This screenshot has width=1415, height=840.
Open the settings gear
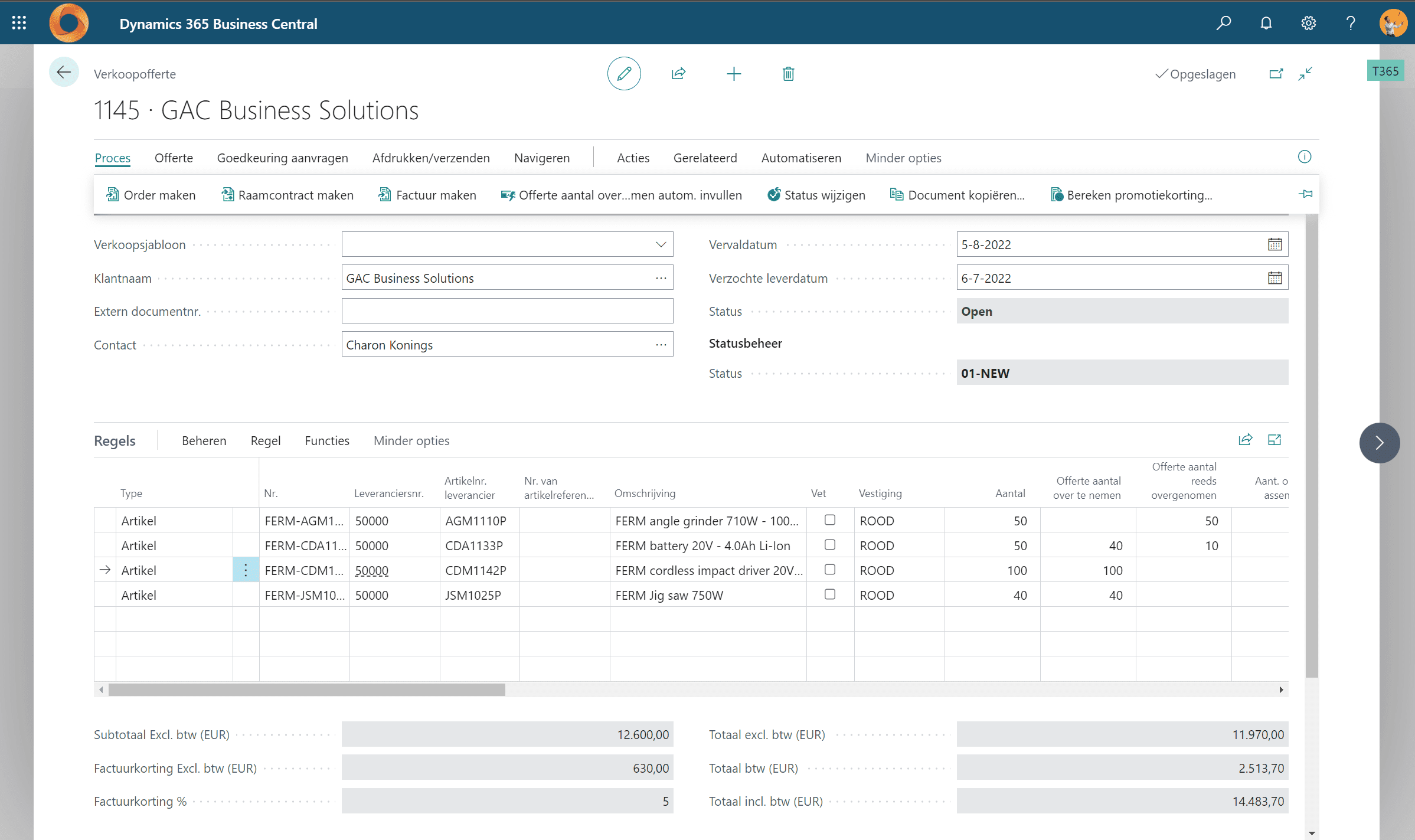click(1309, 23)
